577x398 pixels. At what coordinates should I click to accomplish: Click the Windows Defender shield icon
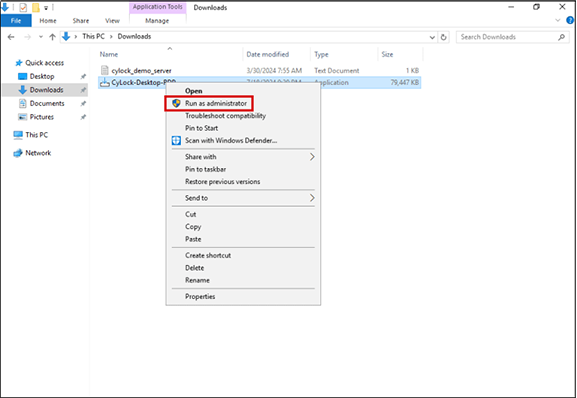176,141
